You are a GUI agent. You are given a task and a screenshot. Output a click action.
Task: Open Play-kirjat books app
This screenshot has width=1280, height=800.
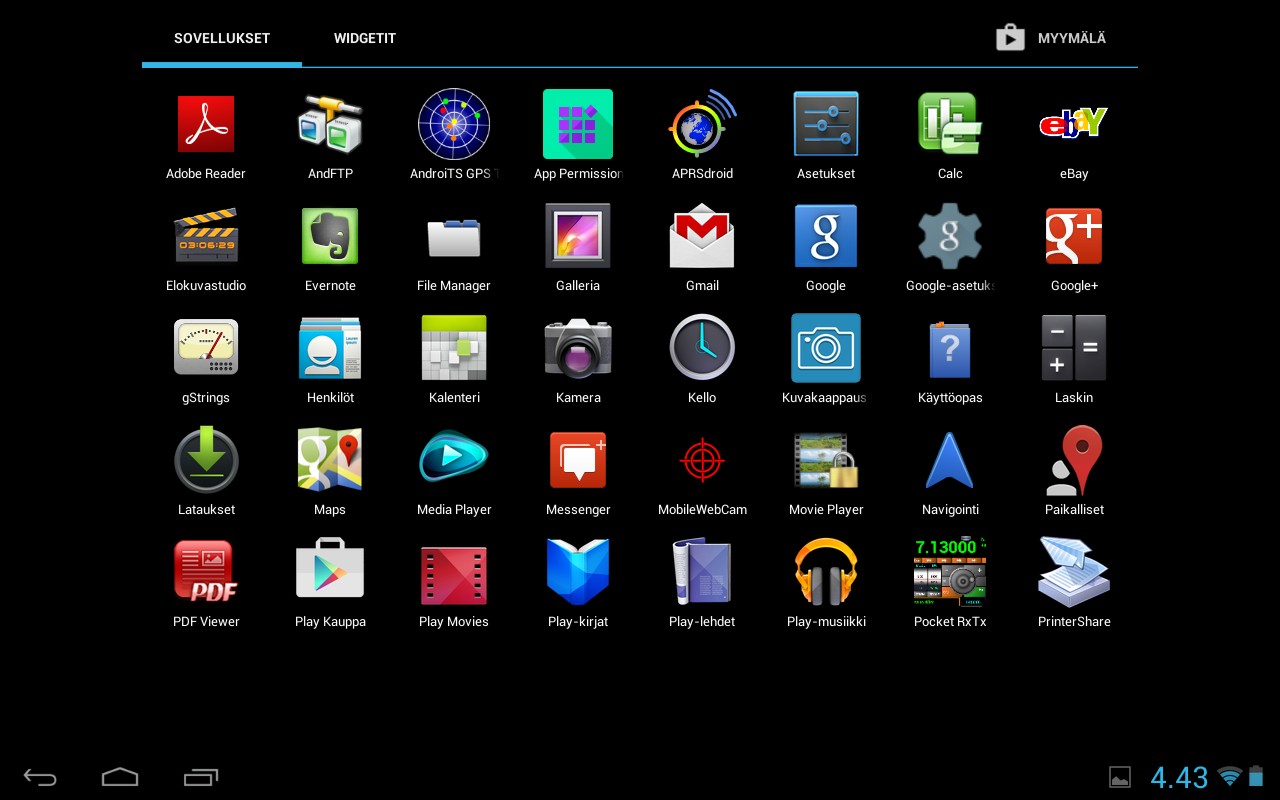coord(578,572)
